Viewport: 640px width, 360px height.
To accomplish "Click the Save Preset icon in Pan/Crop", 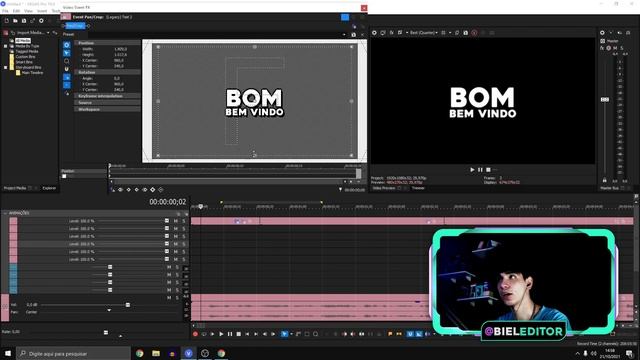I will coord(353,35).
